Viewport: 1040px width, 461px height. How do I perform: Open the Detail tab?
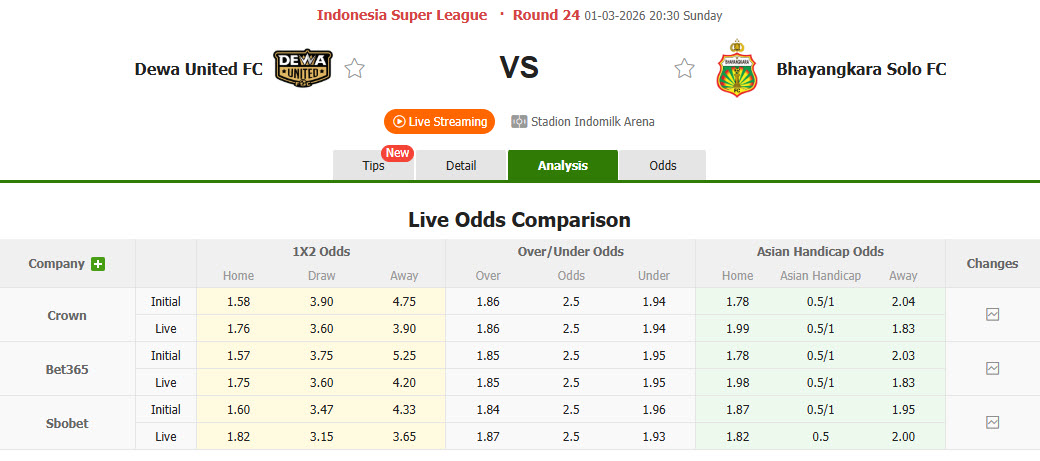coord(461,166)
